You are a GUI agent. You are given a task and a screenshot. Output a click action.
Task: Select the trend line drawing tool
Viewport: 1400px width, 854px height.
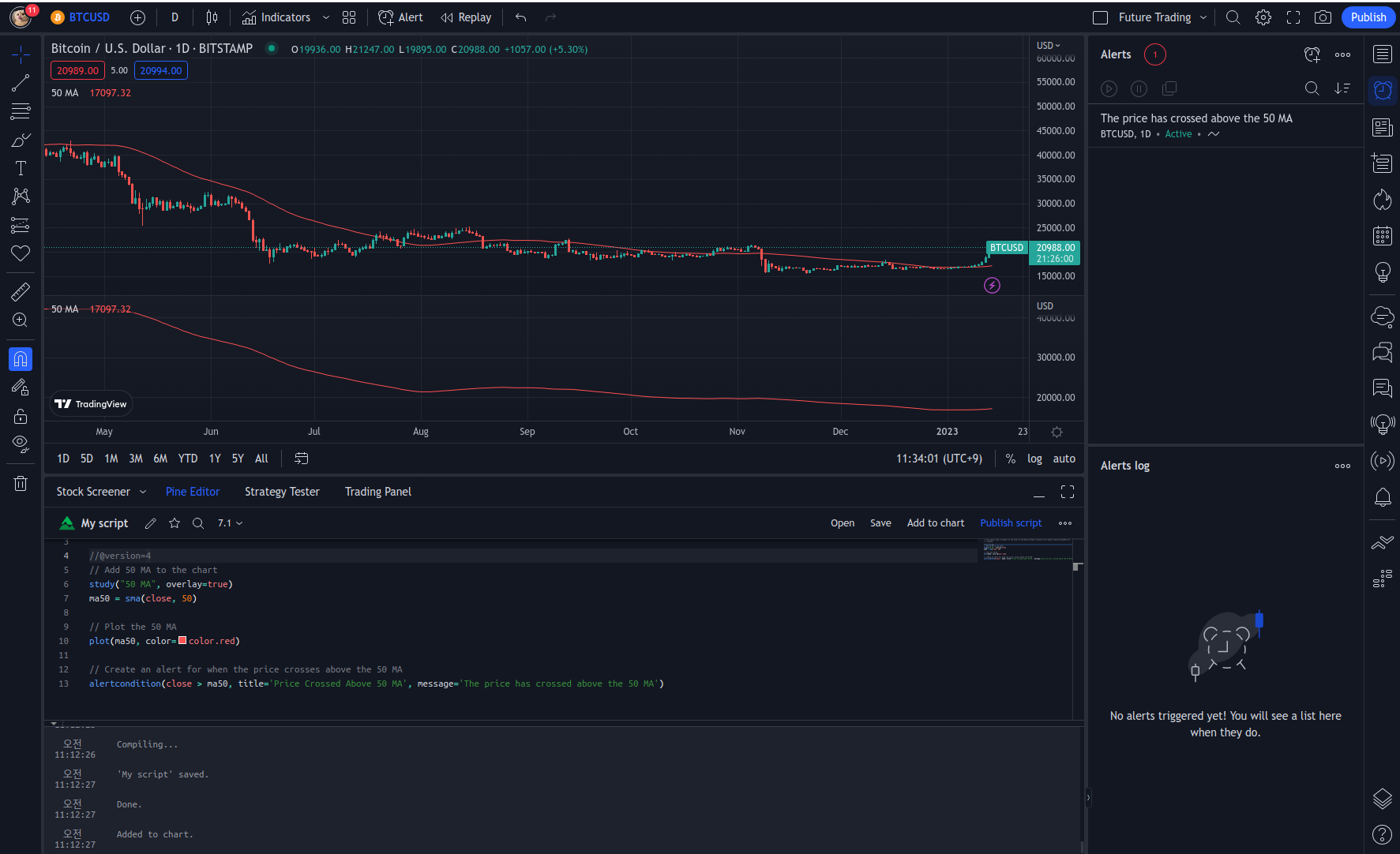21,83
